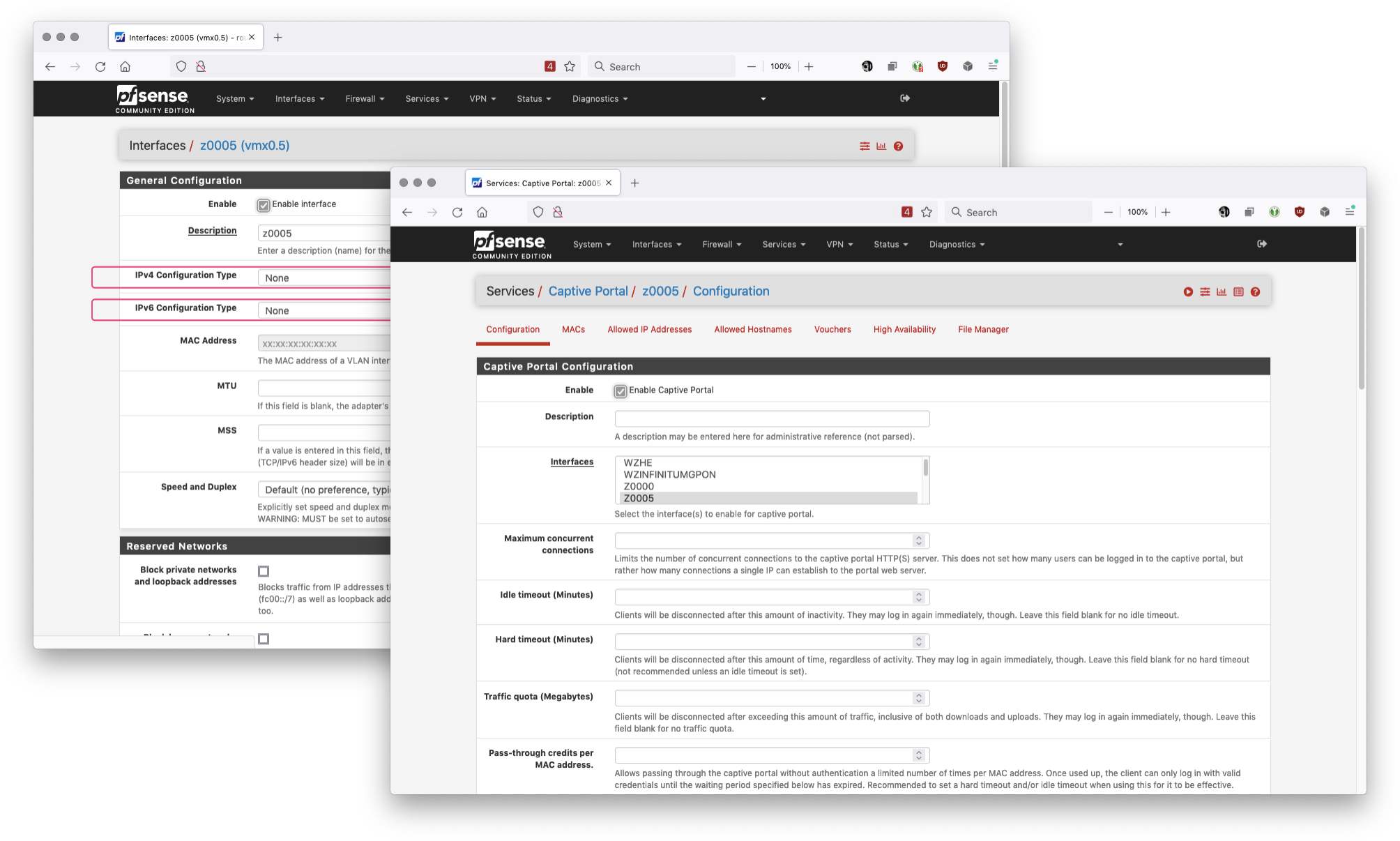Viewport: 1400px width, 841px height.
Task: Check Block private networks and loopback addresses
Action: 264,571
